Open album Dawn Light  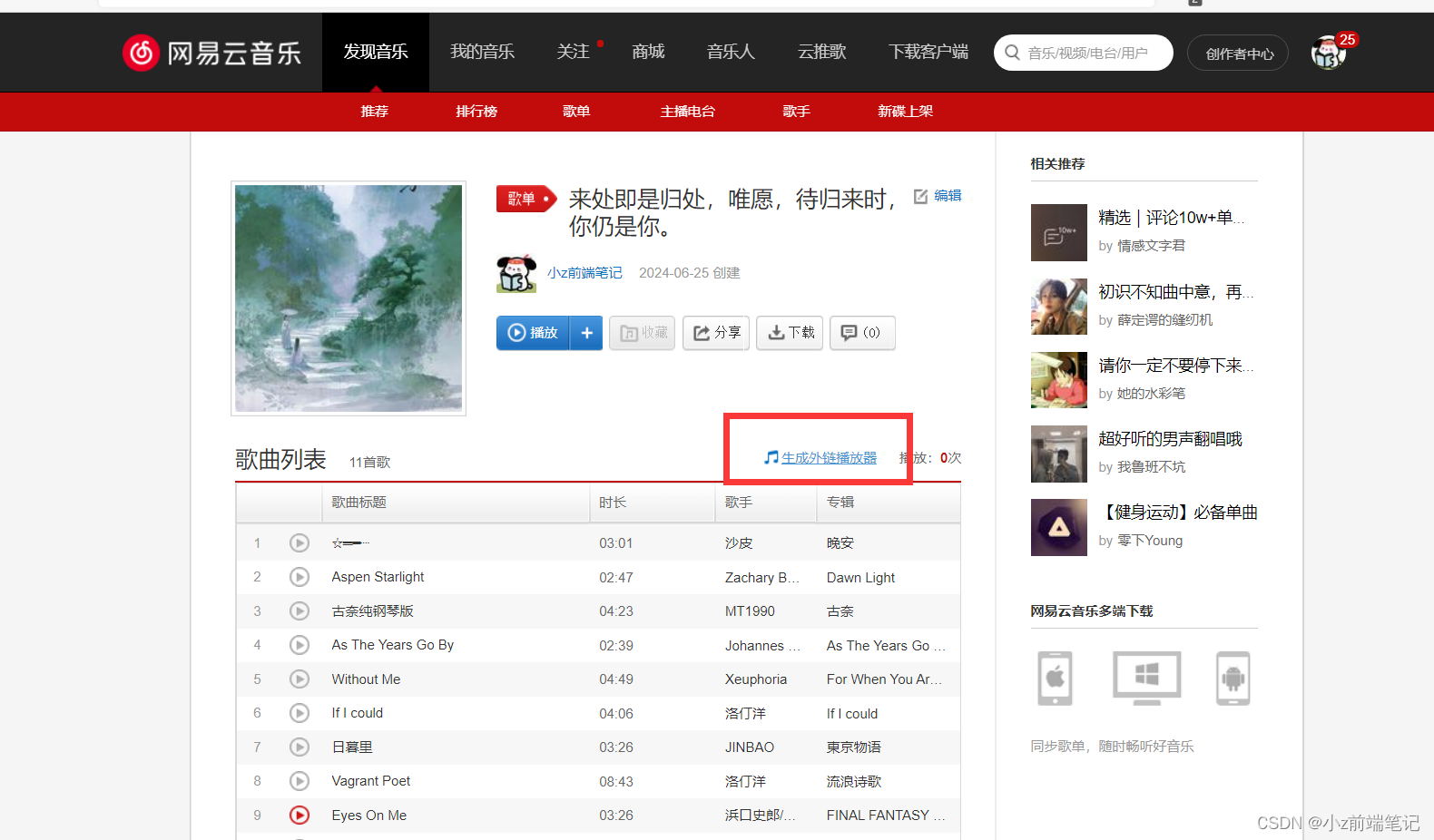point(860,578)
